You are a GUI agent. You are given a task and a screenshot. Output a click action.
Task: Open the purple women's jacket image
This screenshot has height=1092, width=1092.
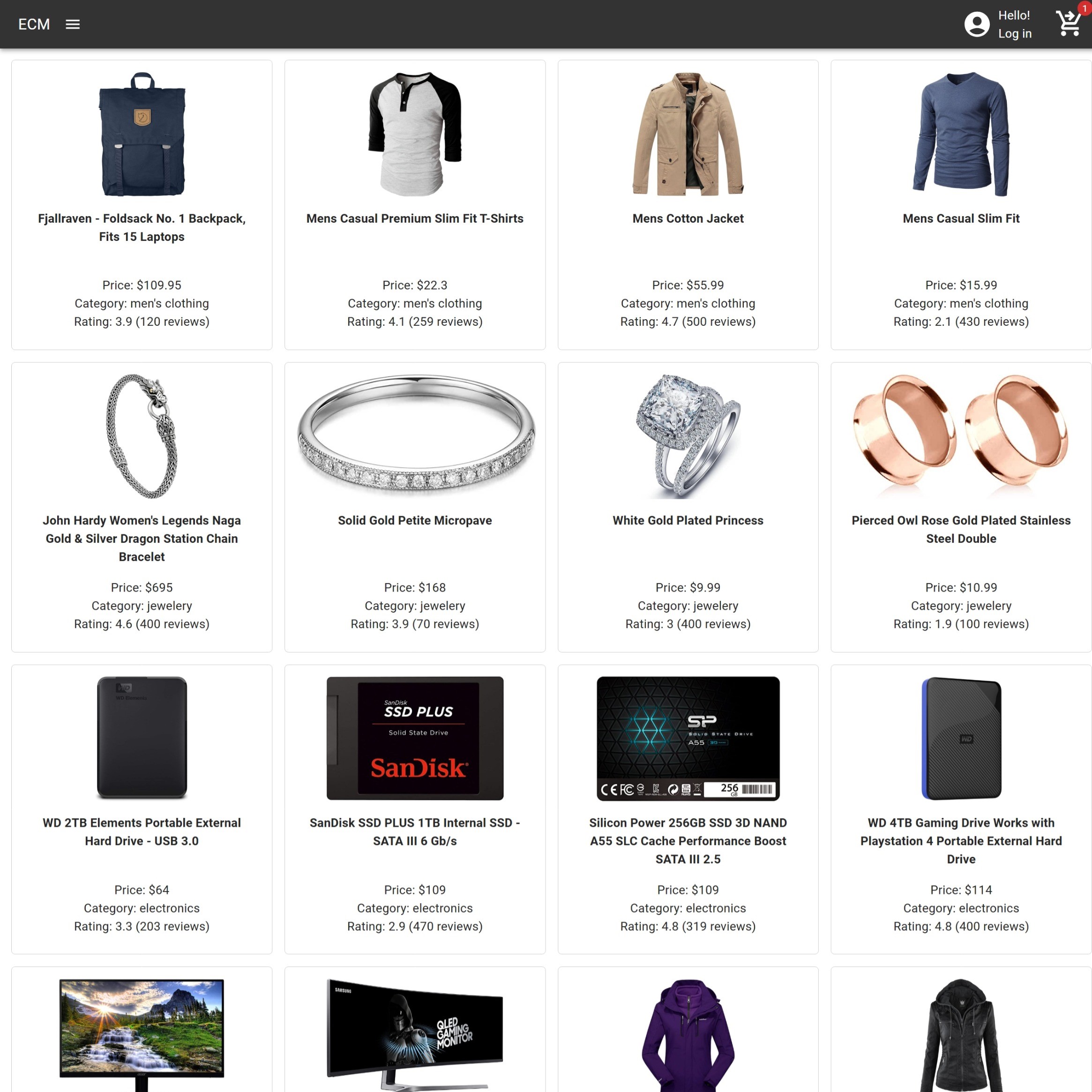pos(688,1035)
